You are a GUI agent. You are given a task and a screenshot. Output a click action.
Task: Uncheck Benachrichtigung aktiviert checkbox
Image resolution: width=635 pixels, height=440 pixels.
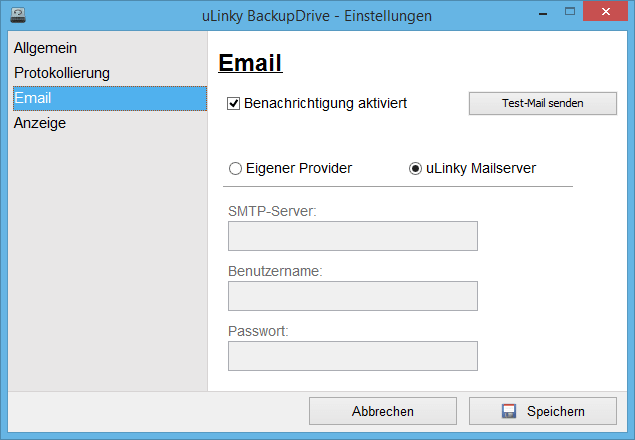coord(233,104)
